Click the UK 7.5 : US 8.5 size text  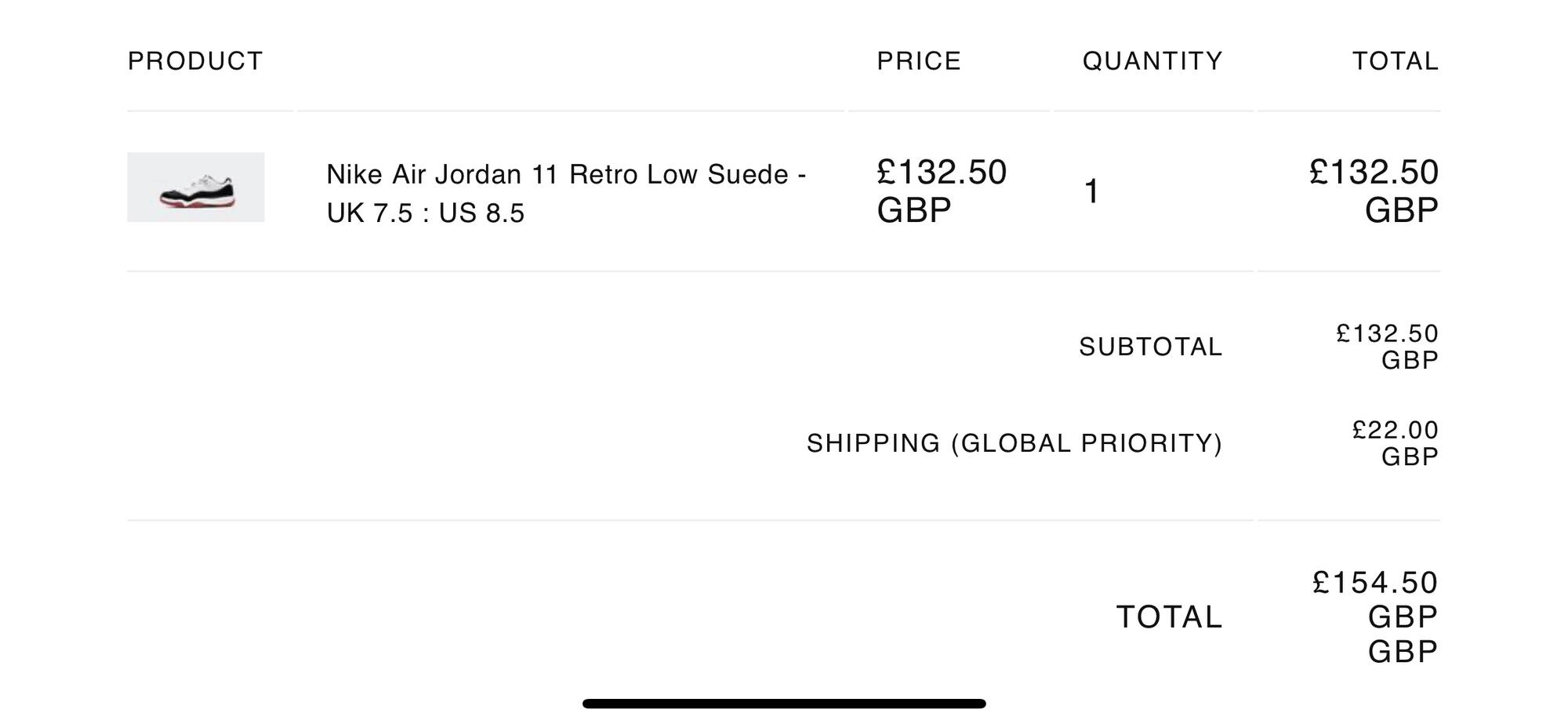pos(425,213)
